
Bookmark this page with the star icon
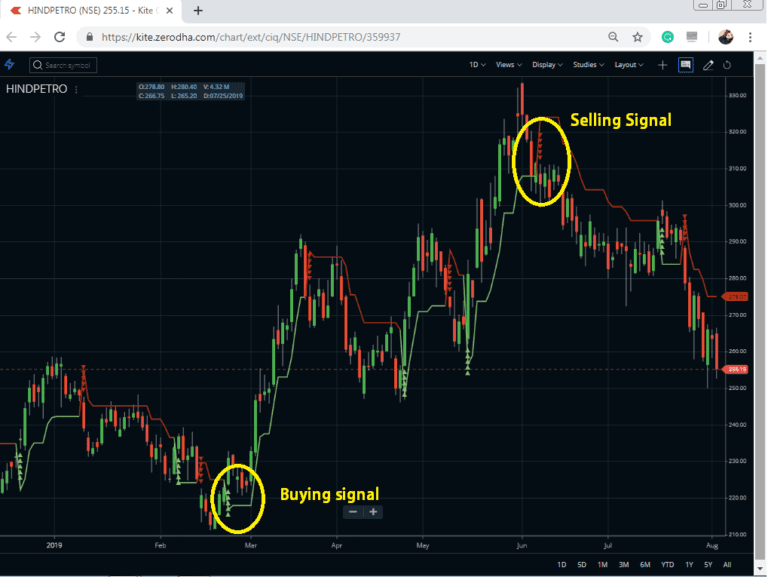[x=638, y=37]
